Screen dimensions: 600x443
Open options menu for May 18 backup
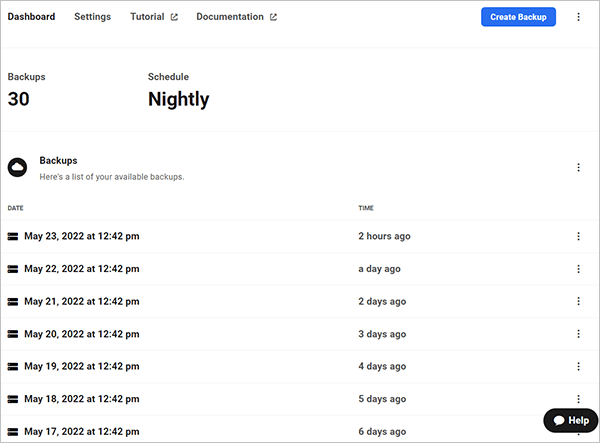(x=578, y=398)
